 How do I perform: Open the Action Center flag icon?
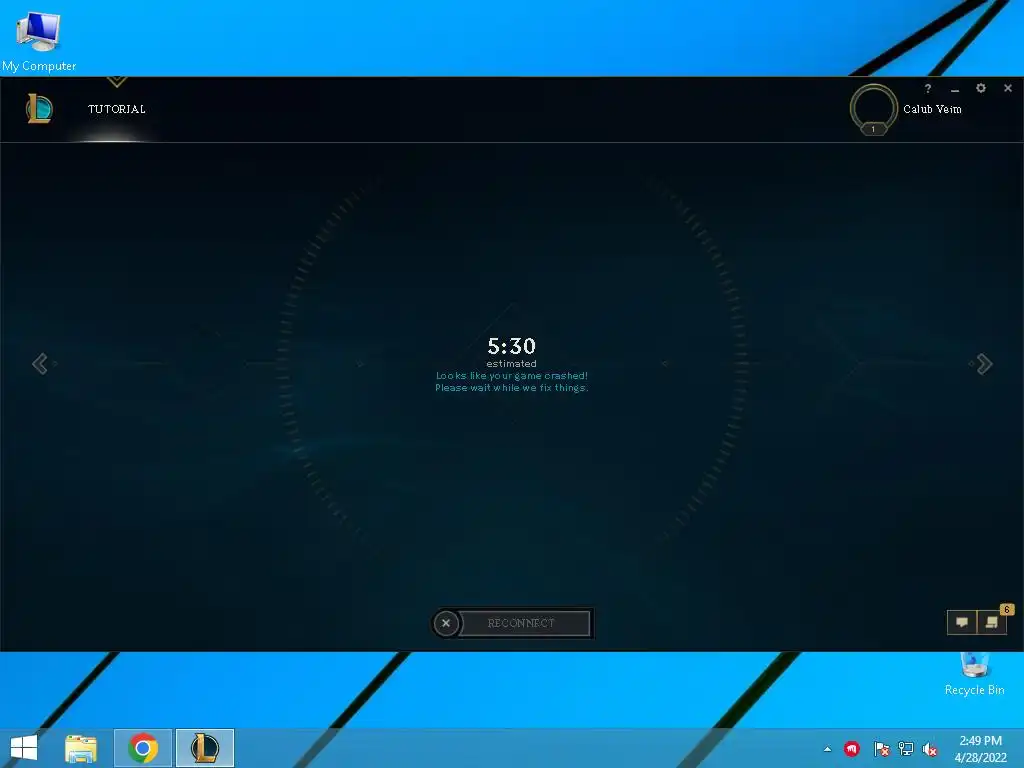881,749
